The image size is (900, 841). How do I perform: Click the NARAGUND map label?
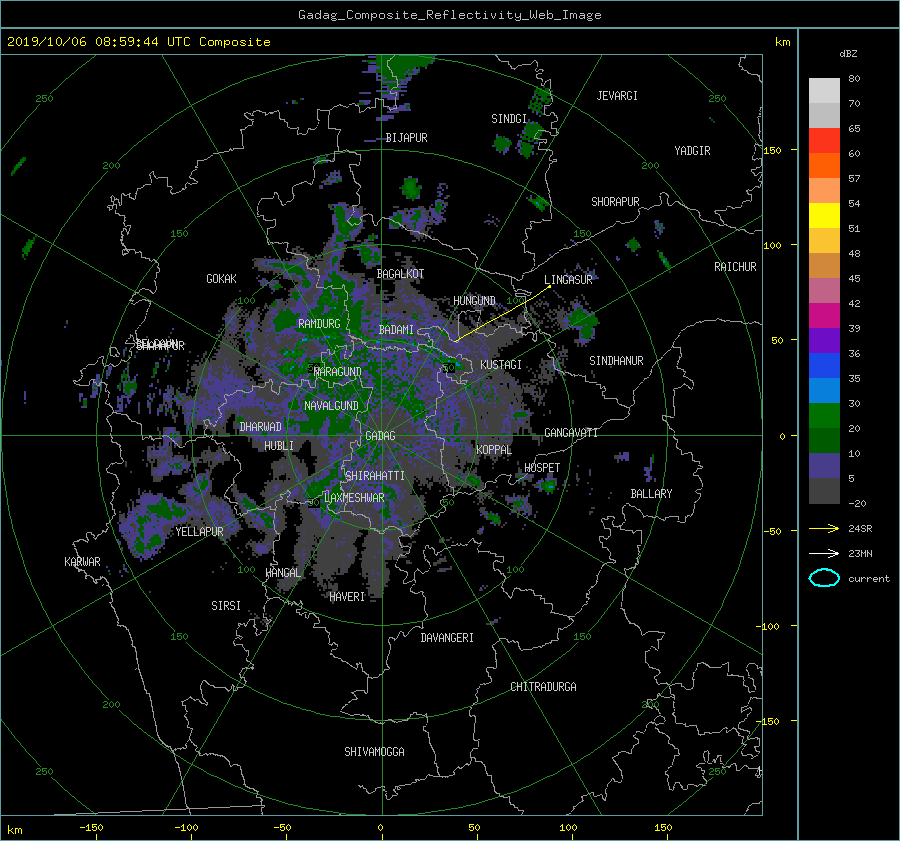pos(338,371)
